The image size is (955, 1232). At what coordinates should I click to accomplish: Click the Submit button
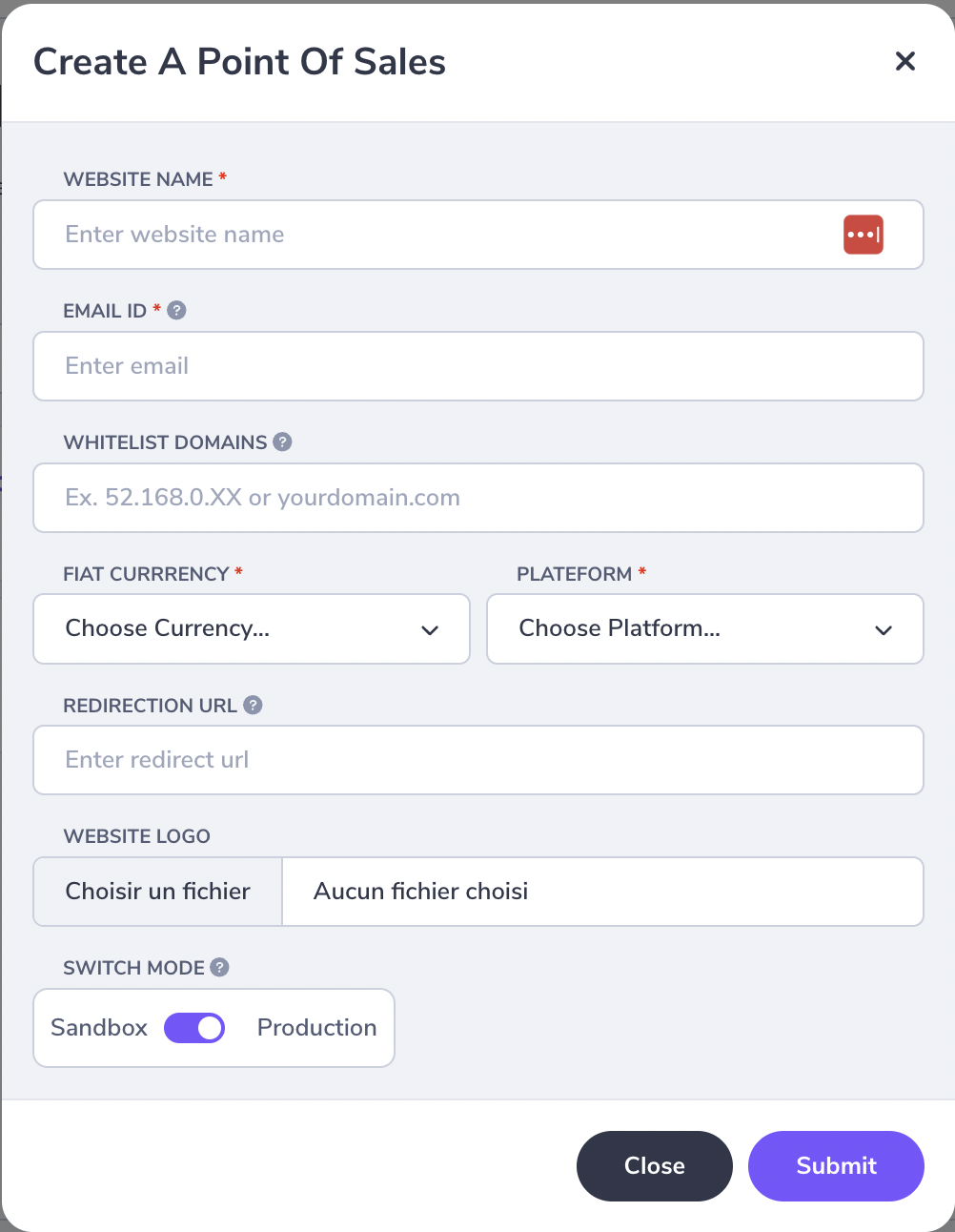(836, 1166)
